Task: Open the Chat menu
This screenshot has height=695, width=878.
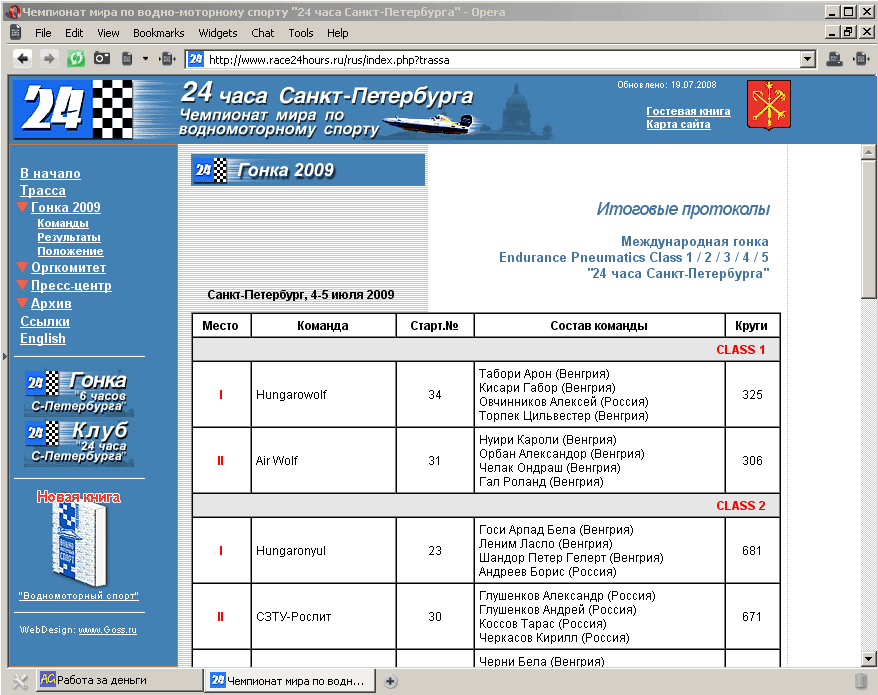Action: pyautogui.click(x=263, y=33)
